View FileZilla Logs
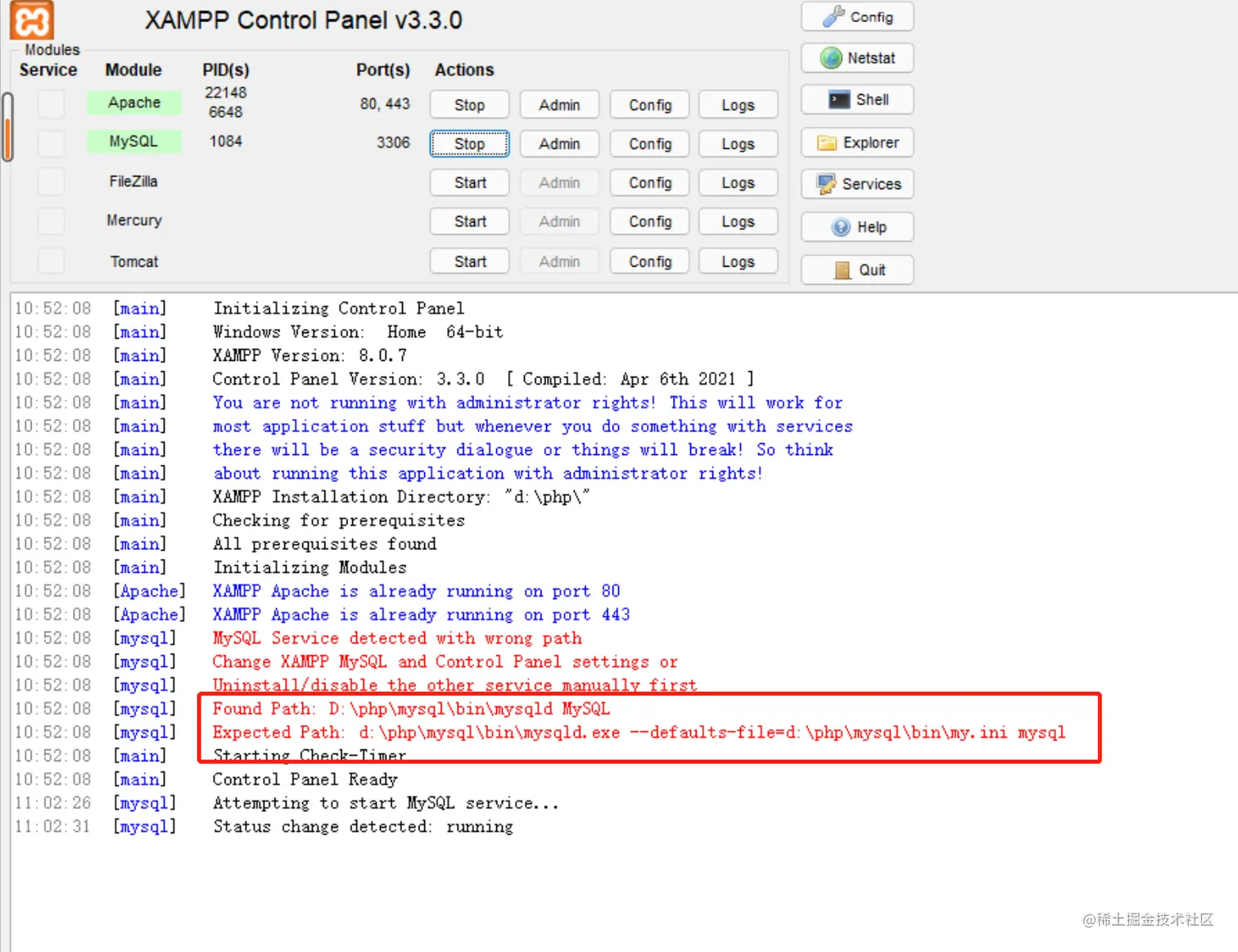 [738, 183]
